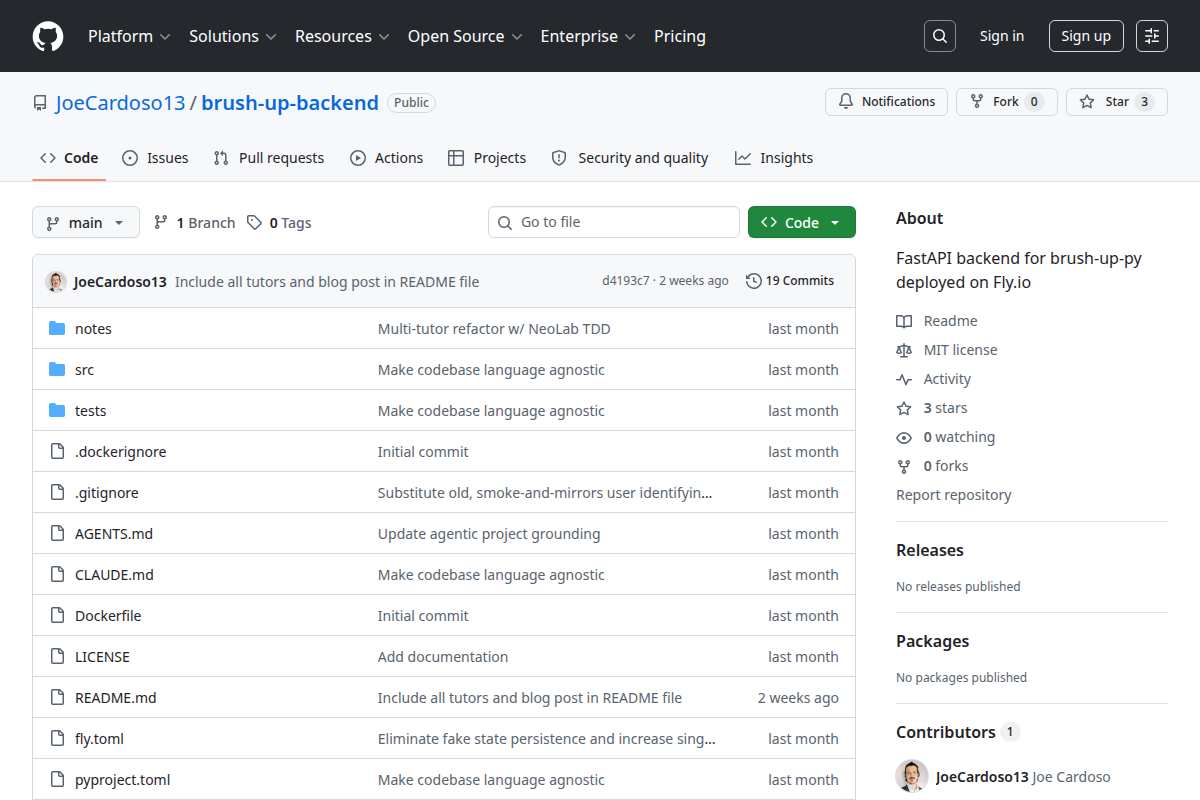Click the pyproject.toml file icon
This screenshot has width=1200, height=800.
tap(57, 780)
